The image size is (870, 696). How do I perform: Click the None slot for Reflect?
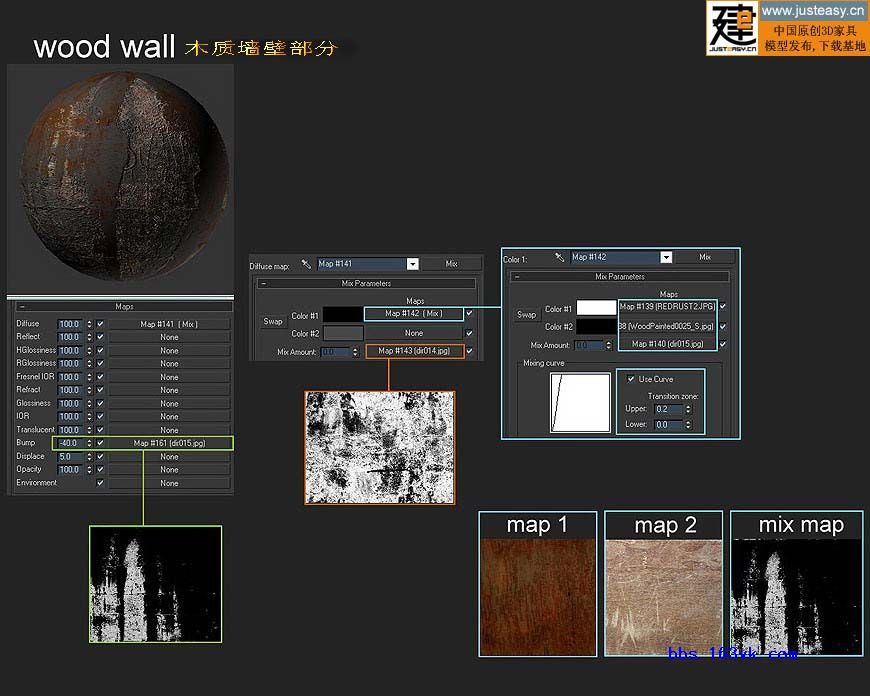click(169, 337)
